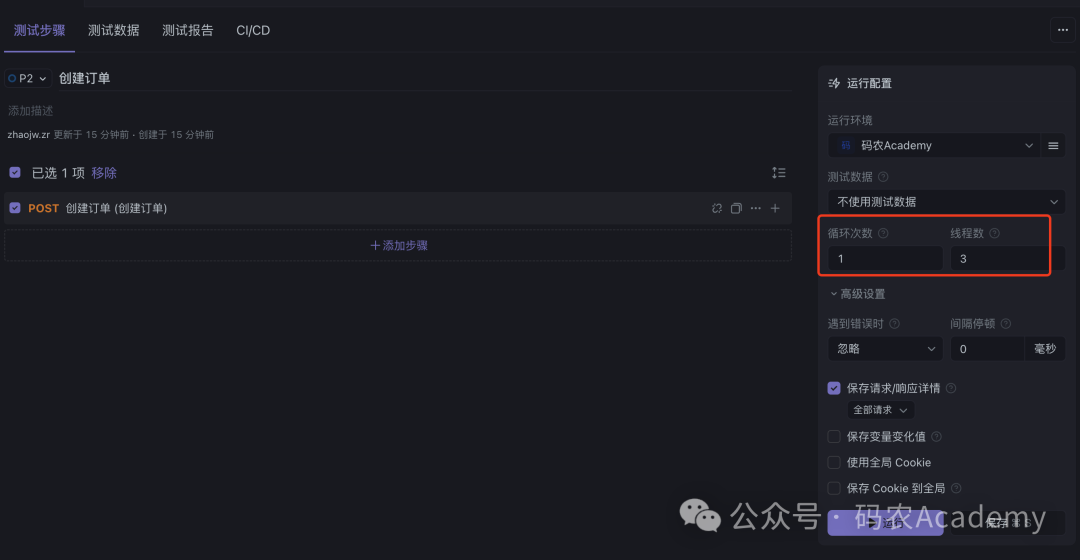Enable 使用全局 Cookie checkbox

[834, 462]
